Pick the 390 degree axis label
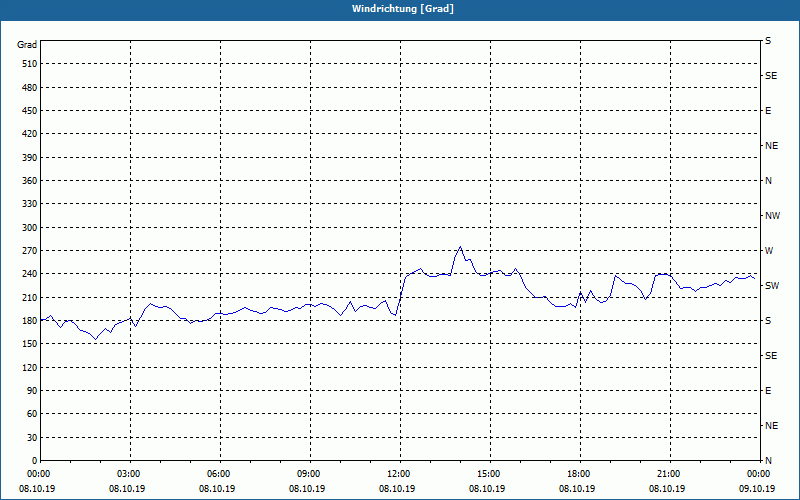Viewport: 800px width, 500px height. pos(30,157)
